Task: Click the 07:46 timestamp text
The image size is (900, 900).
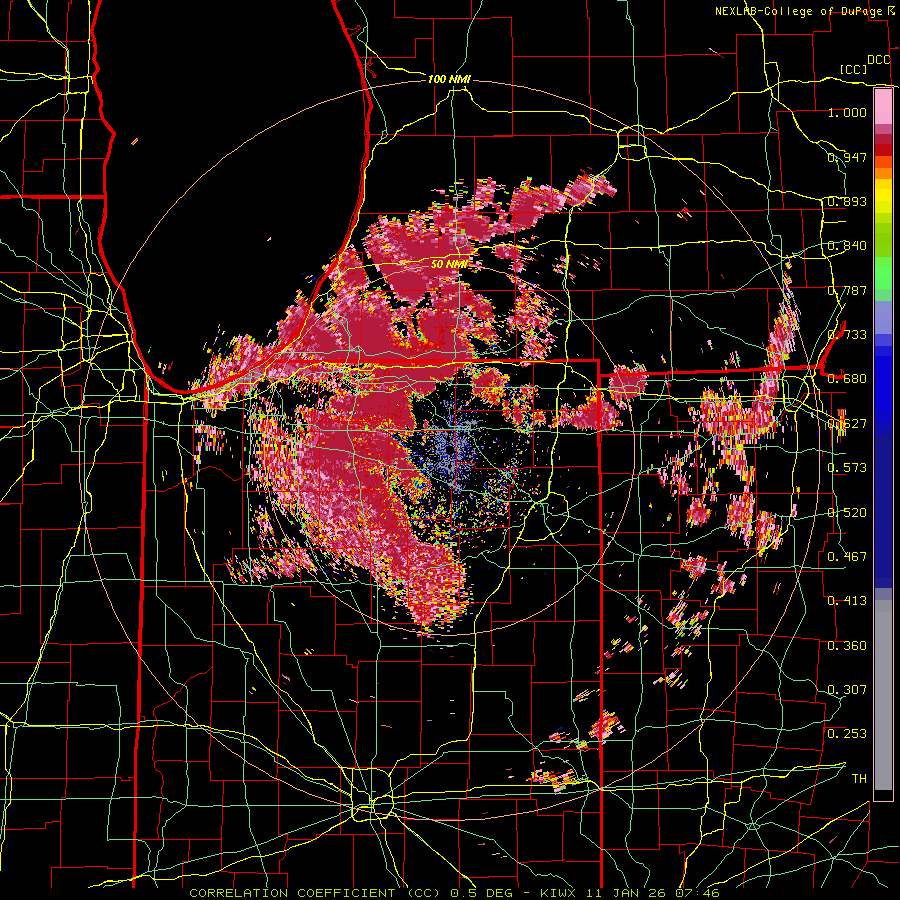Action: click(x=699, y=893)
